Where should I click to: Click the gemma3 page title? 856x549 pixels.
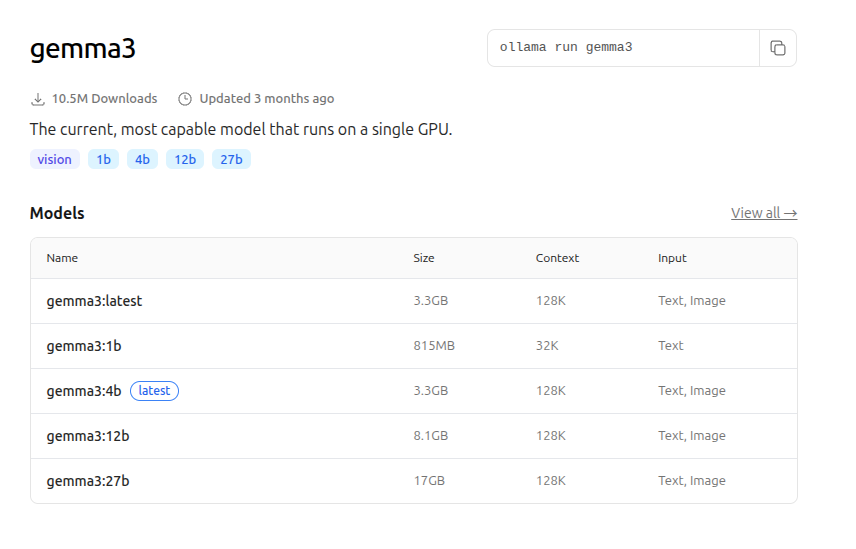(83, 49)
